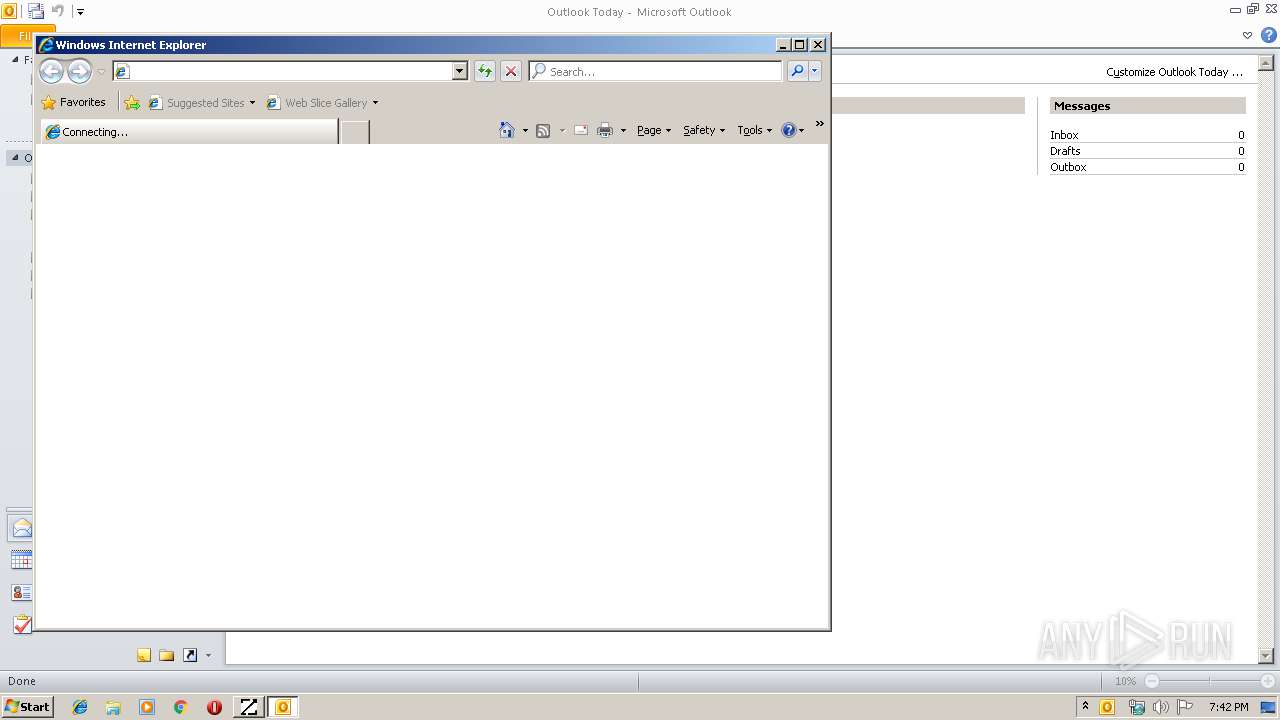Image resolution: width=1280 pixels, height=720 pixels.
Task: Launch Google Chrome from the taskbar
Action: pos(180,707)
